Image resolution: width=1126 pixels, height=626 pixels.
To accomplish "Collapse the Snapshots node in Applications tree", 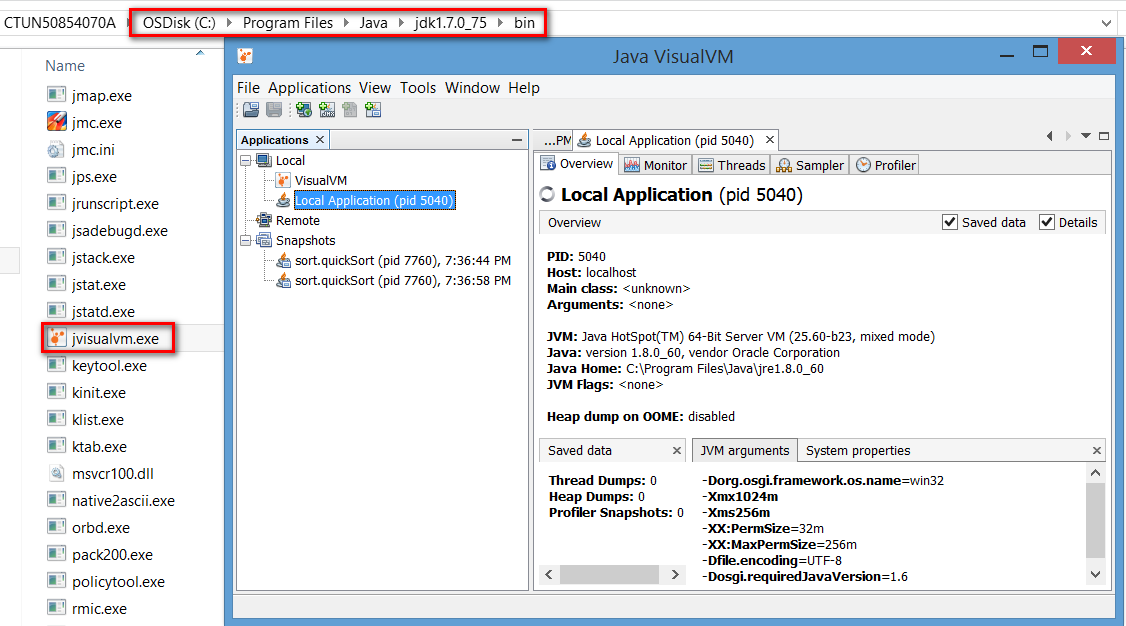I will coord(246,240).
